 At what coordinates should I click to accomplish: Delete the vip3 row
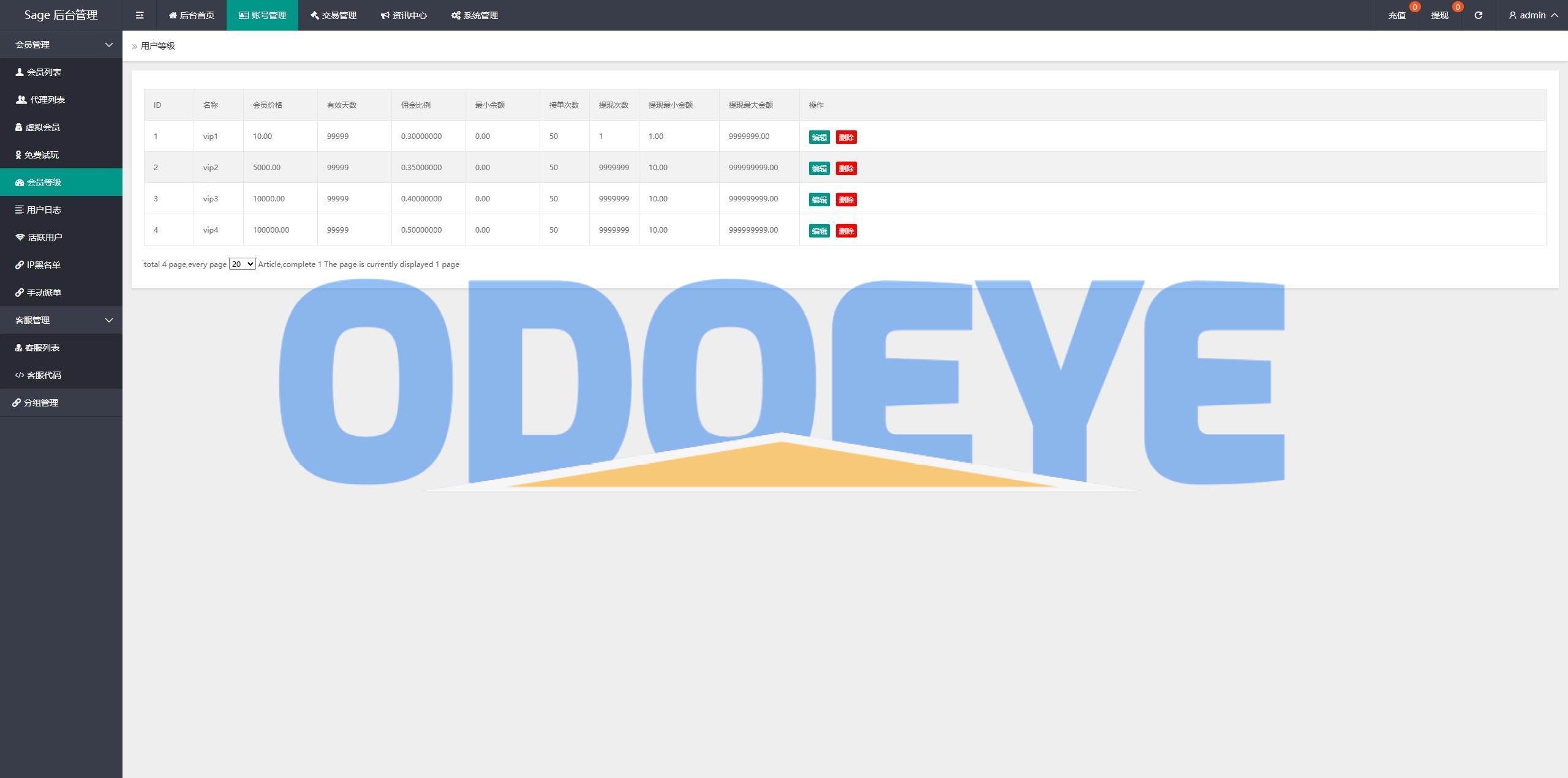tap(846, 200)
